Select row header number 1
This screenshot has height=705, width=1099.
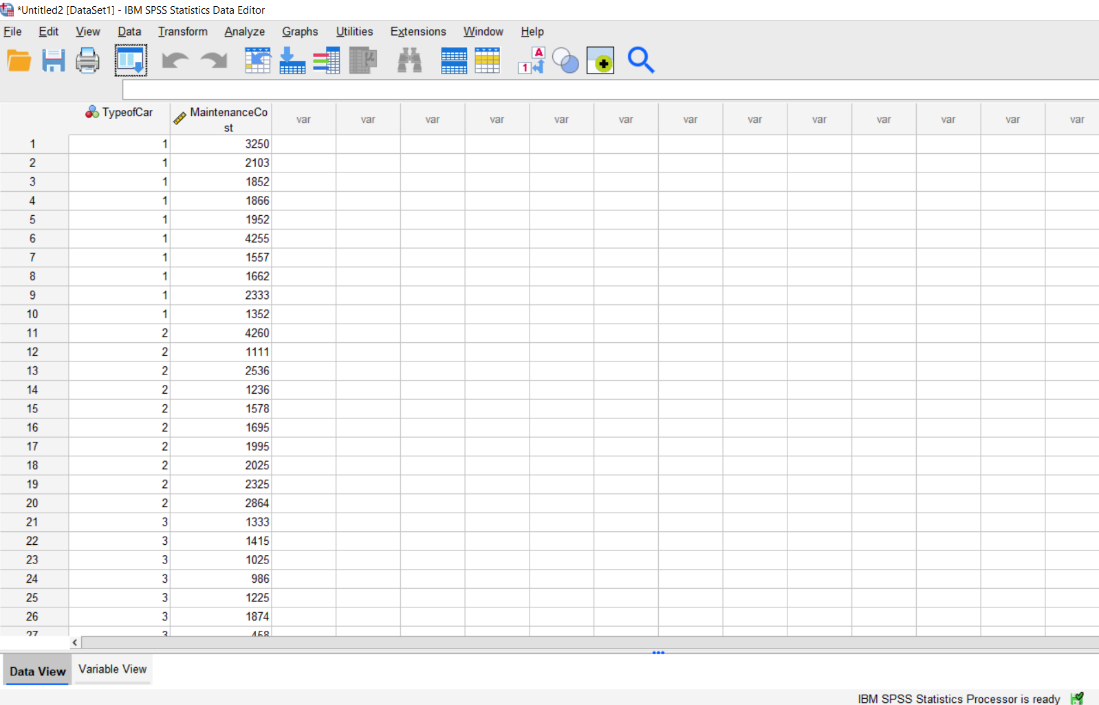click(x=32, y=144)
